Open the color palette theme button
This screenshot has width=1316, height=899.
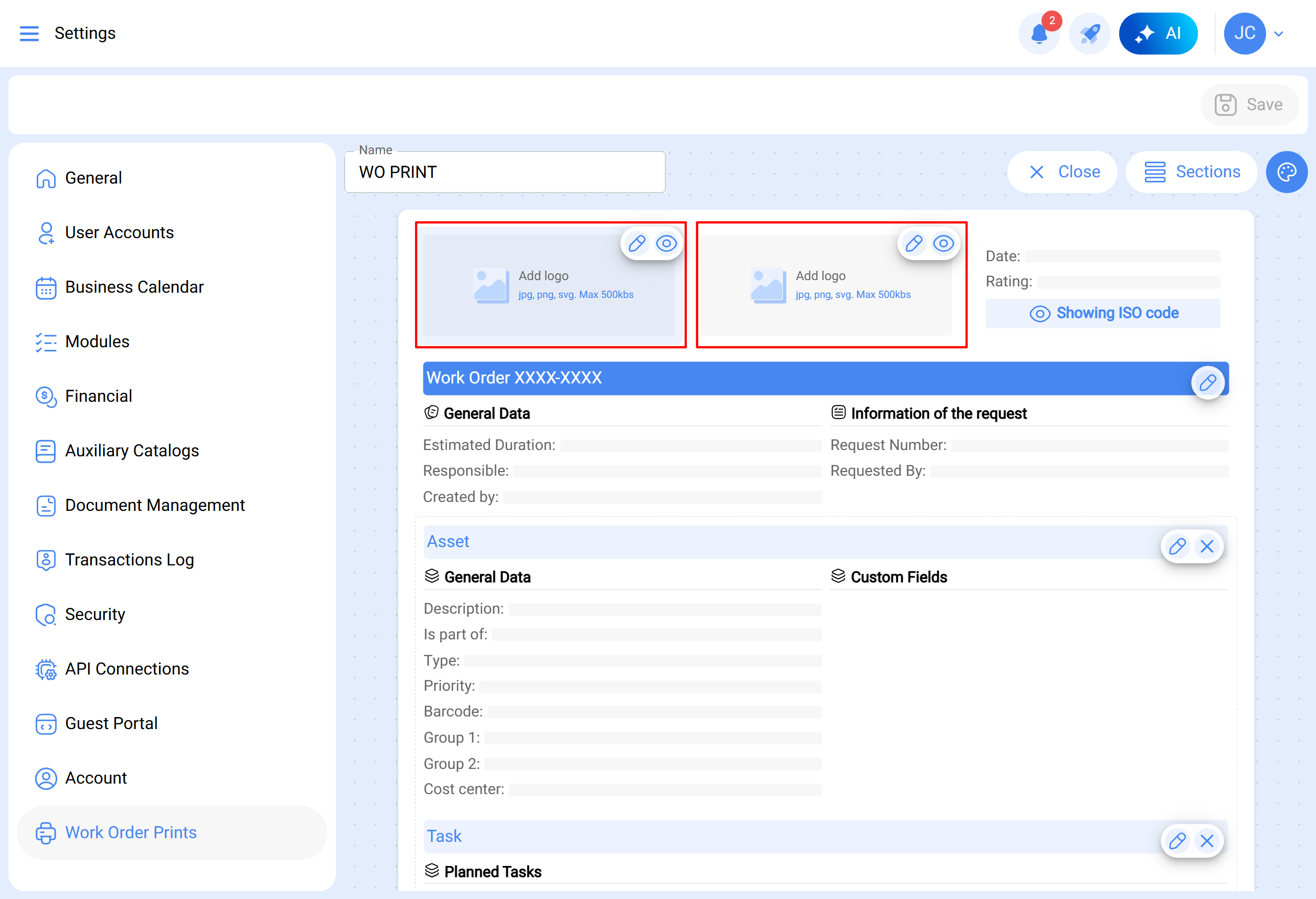click(x=1286, y=172)
